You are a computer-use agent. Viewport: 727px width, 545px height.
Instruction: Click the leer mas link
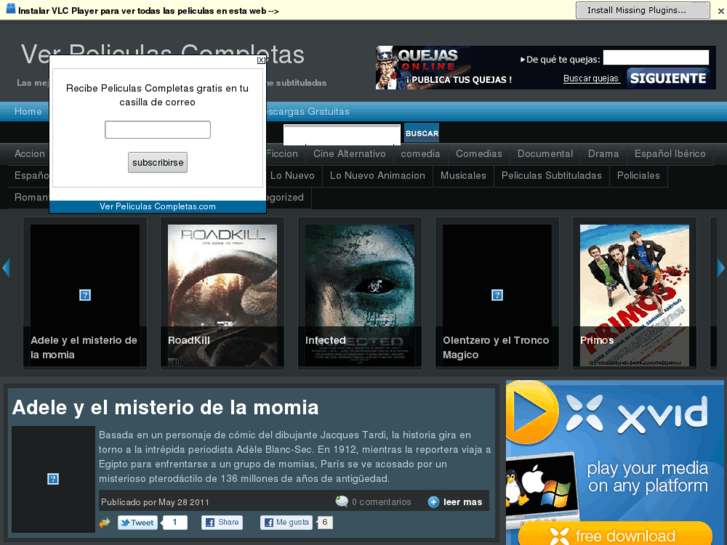tap(463, 502)
